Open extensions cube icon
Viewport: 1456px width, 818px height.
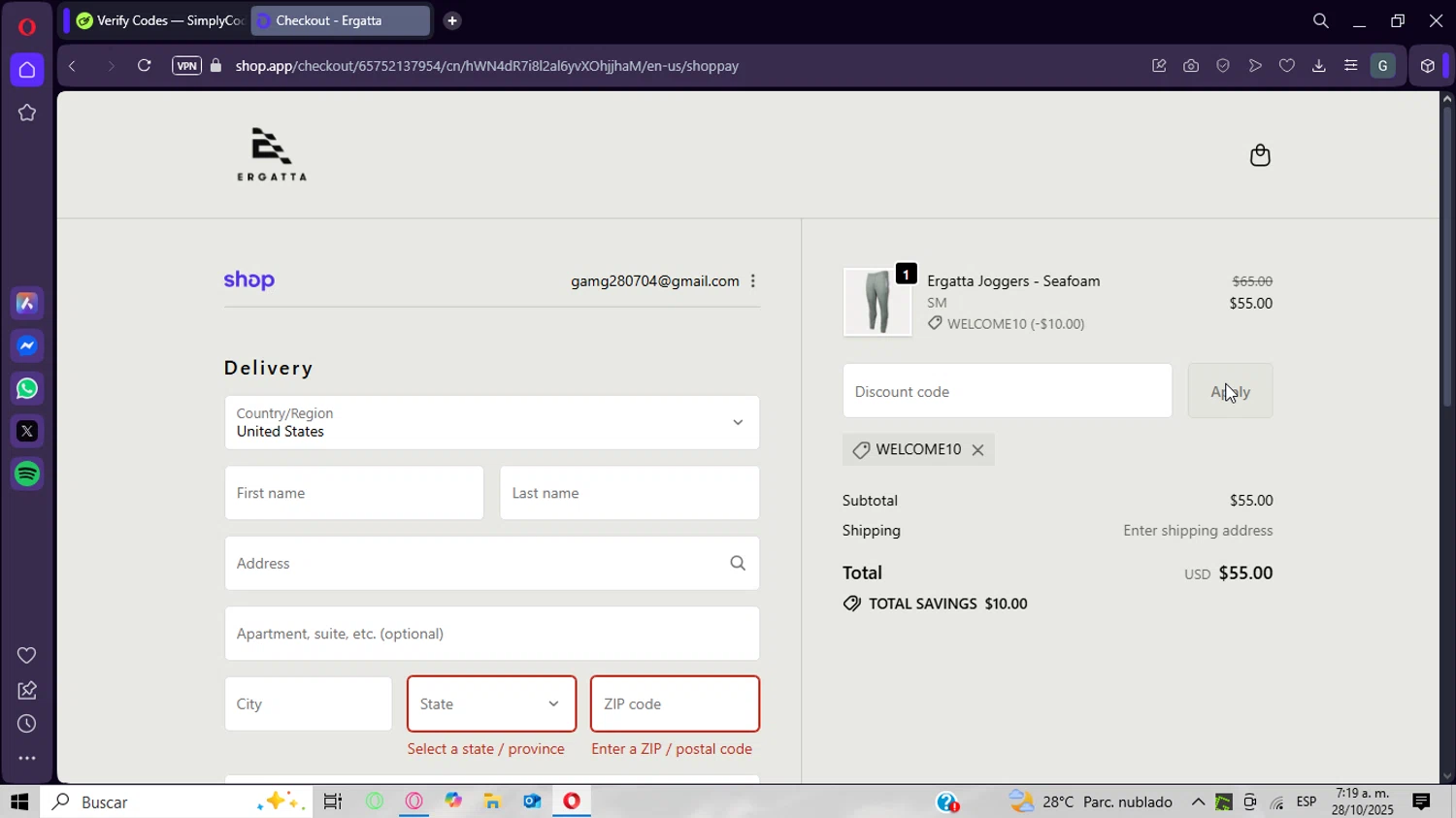pos(1427,66)
